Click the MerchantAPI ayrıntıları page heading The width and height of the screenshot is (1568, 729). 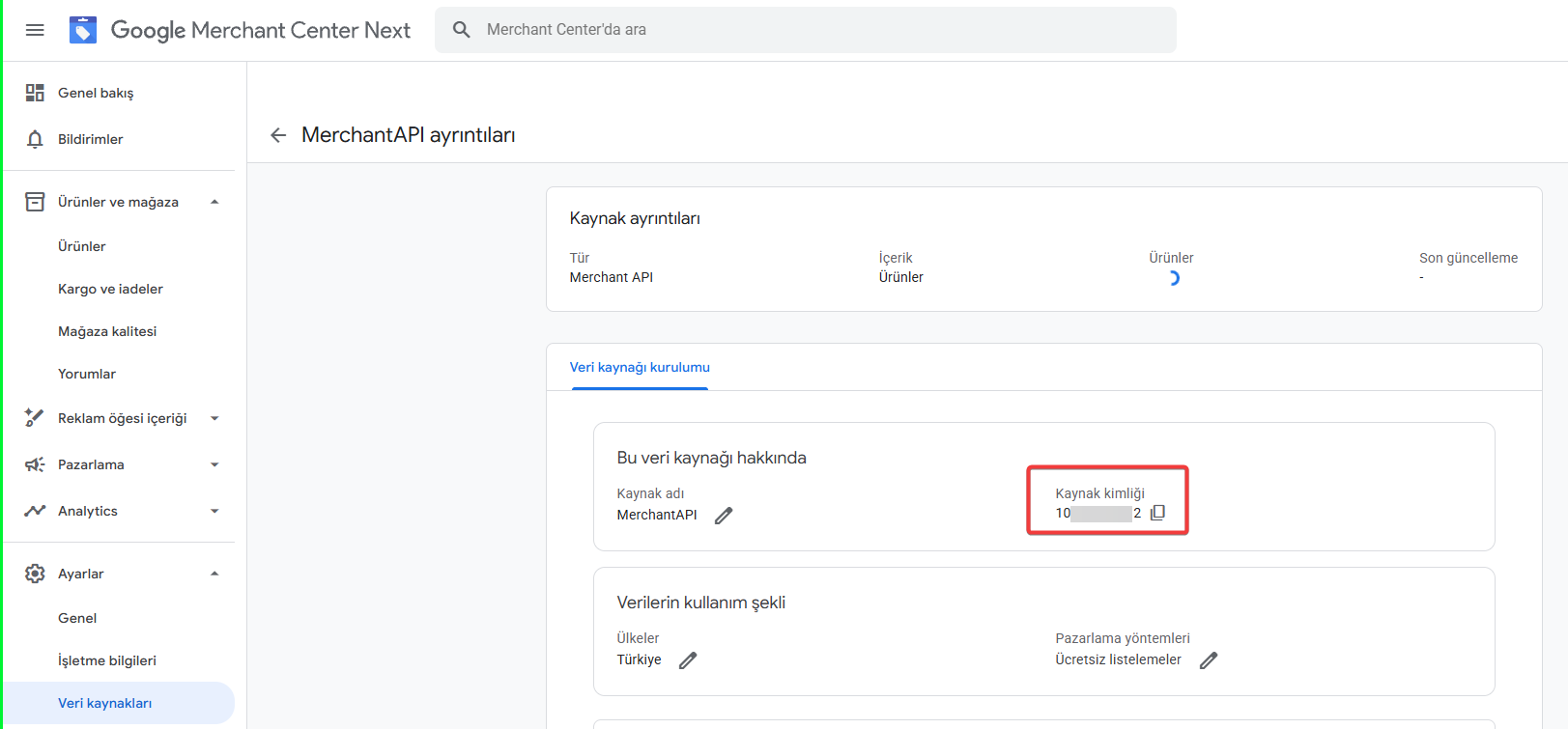409,135
